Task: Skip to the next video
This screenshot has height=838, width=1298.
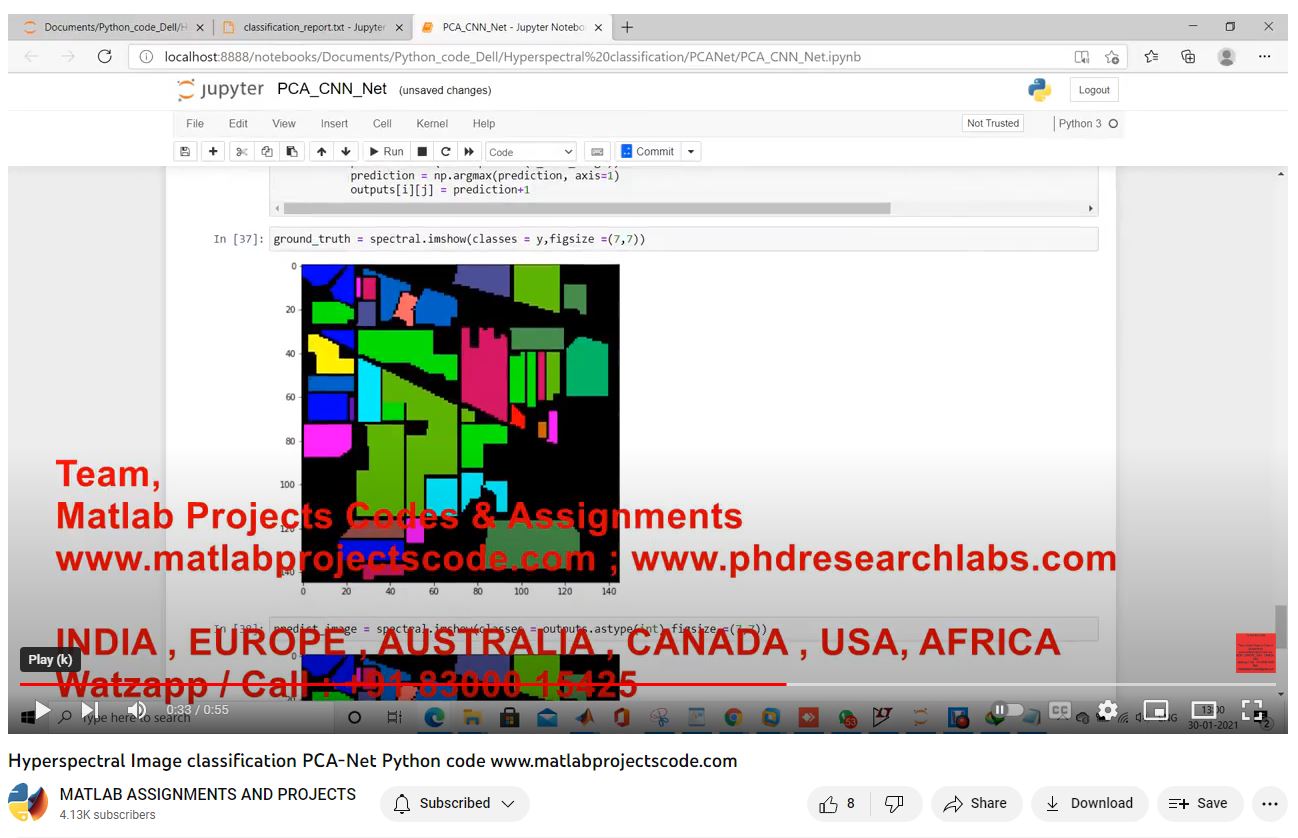Action: tap(89, 710)
